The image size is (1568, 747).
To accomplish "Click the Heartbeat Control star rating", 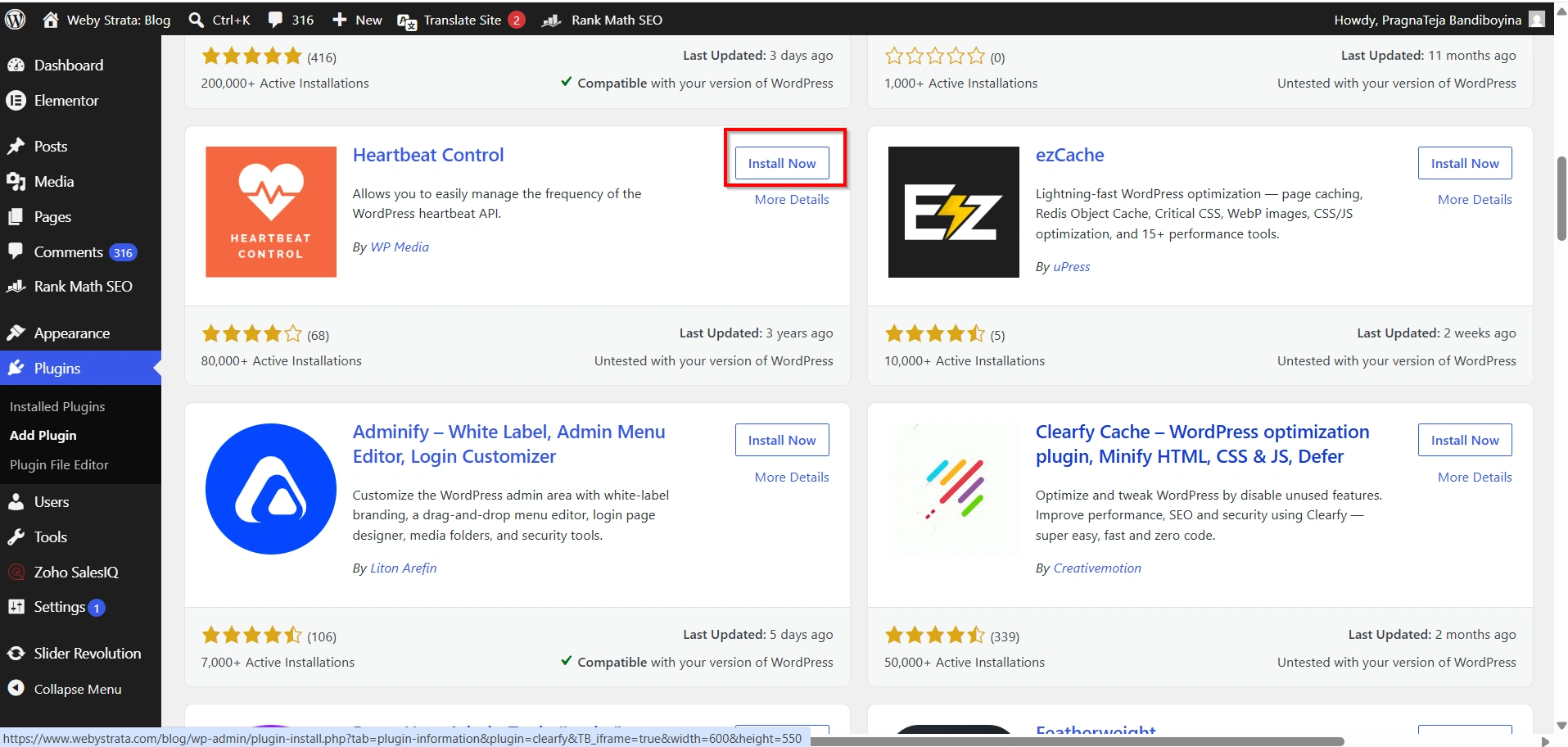I will point(251,333).
